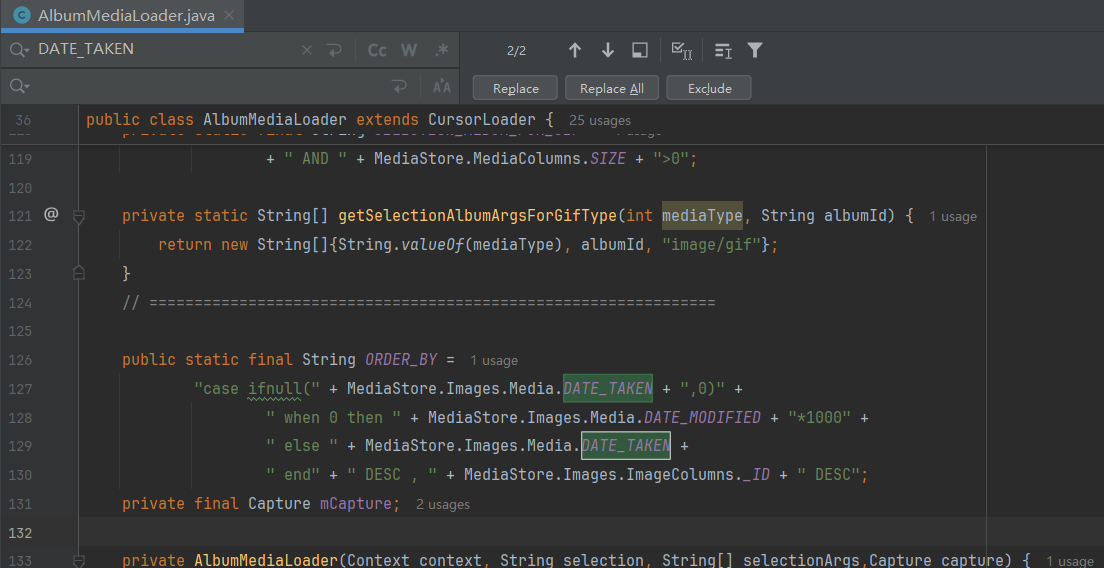Open the 1 usage hint for getSelectionAlbumArgsForGifType

click(x=953, y=217)
